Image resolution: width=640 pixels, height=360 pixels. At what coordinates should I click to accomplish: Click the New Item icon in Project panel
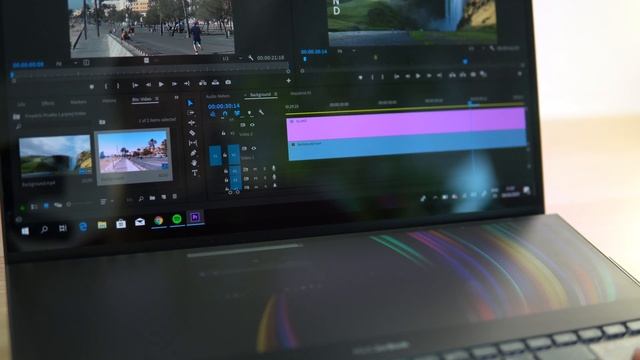click(x=164, y=197)
